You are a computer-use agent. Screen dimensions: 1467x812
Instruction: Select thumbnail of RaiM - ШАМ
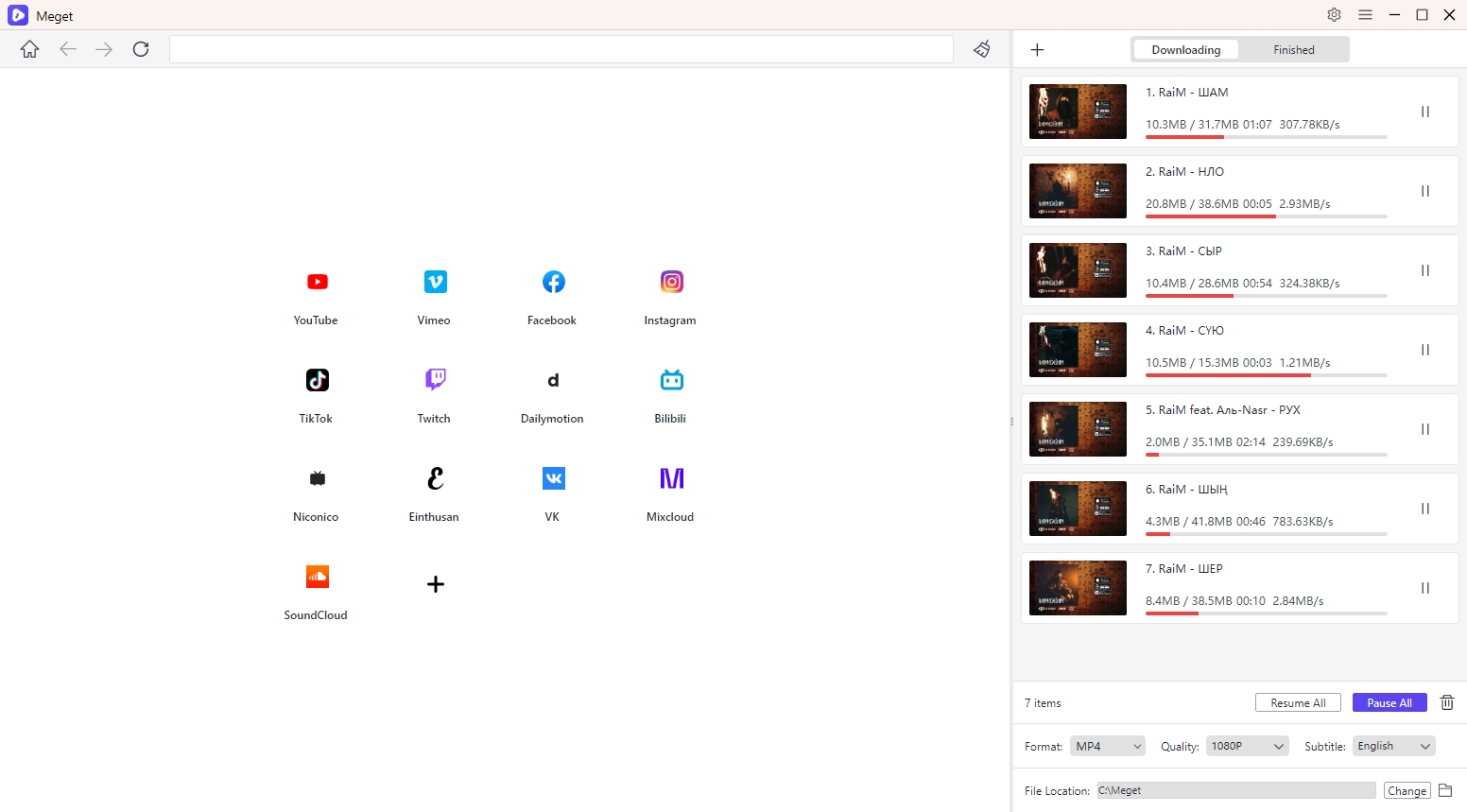click(x=1078, y=112)
